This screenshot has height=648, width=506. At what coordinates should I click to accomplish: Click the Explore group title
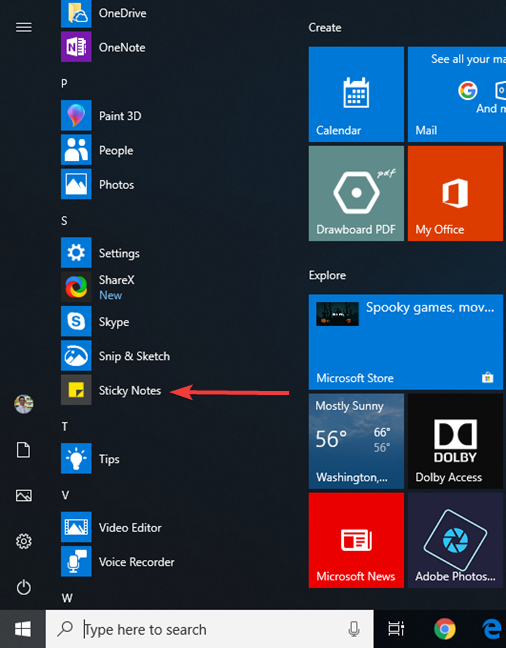(x=327, y=276)
